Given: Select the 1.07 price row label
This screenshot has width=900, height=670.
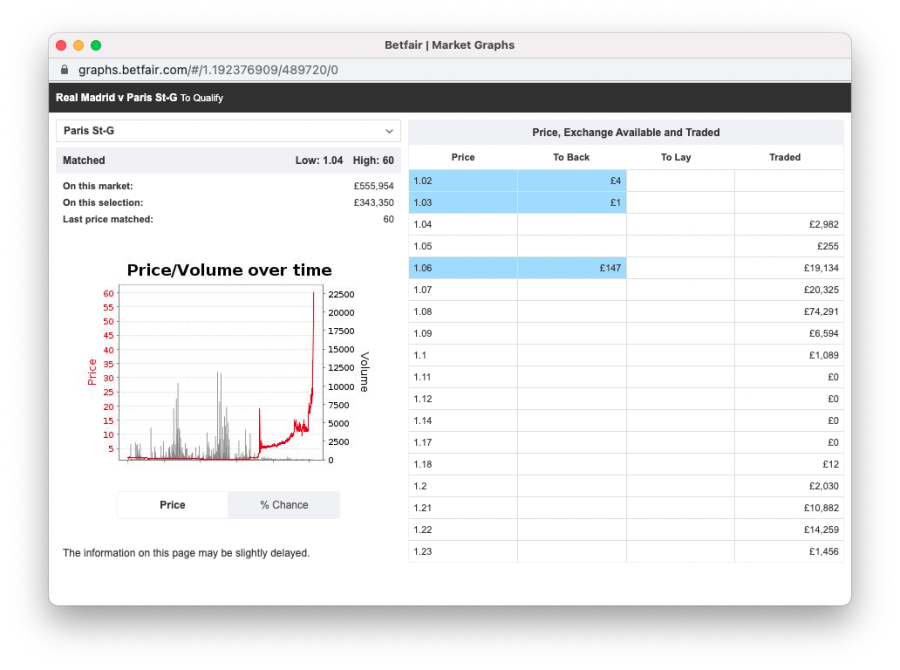Looking at the screenshot, I should pos(422,290).
